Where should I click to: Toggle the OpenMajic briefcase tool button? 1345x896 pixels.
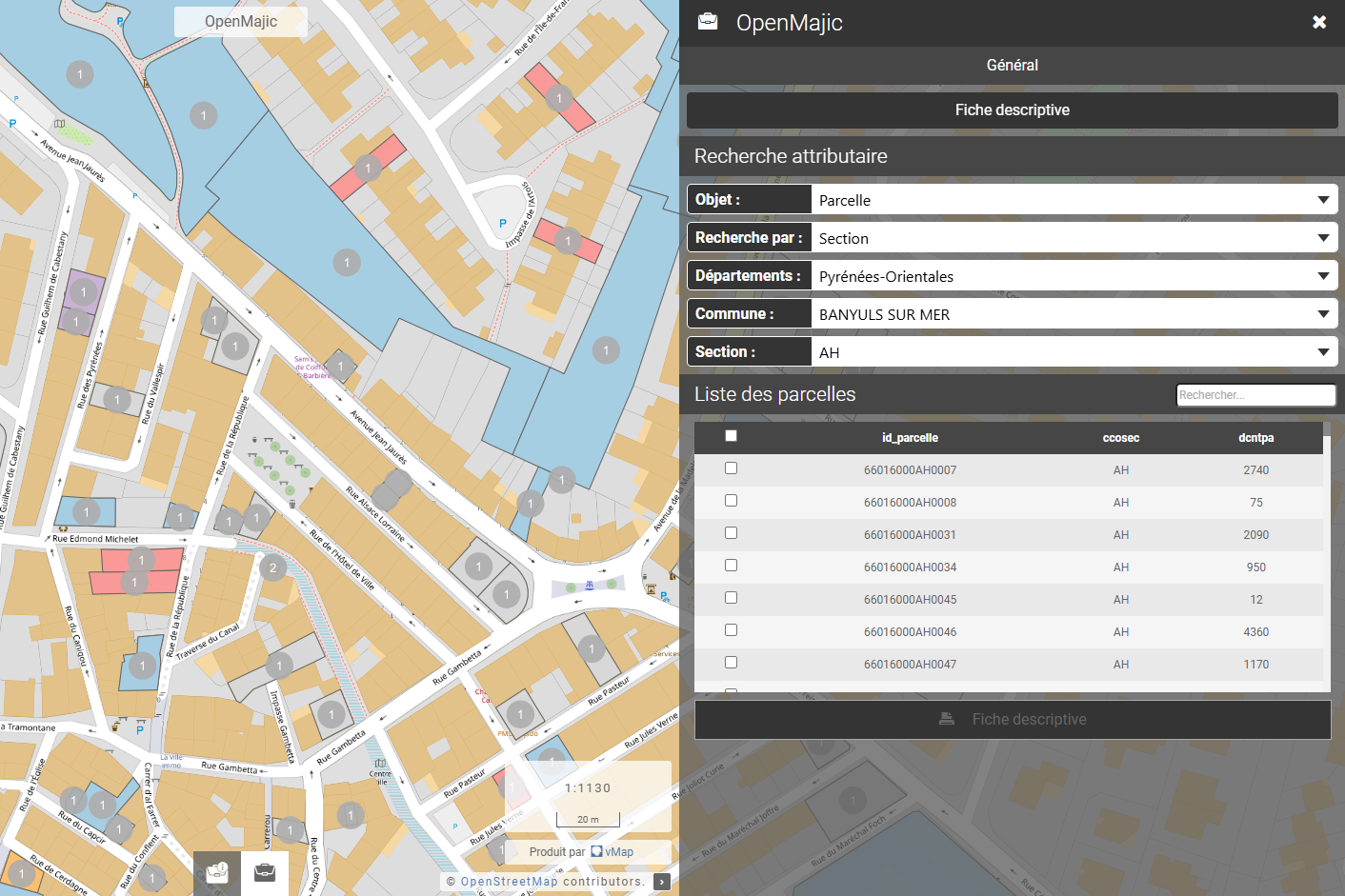click(x=265, y=873)
